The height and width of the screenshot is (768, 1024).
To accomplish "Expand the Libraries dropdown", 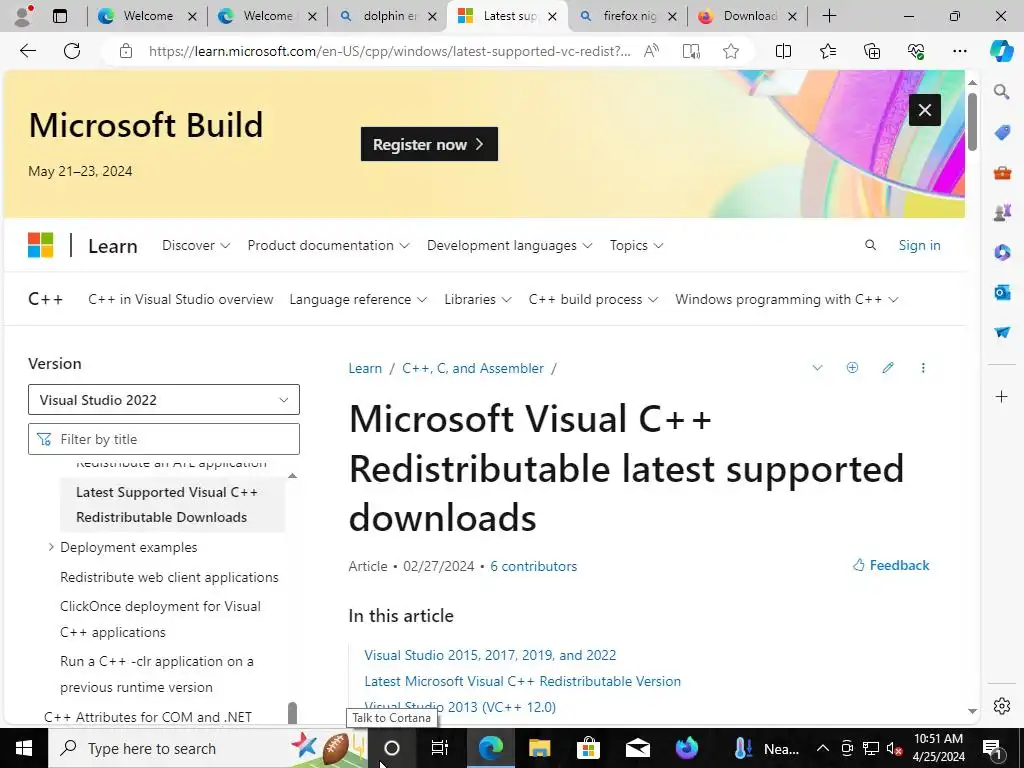I will coord(477,299).
